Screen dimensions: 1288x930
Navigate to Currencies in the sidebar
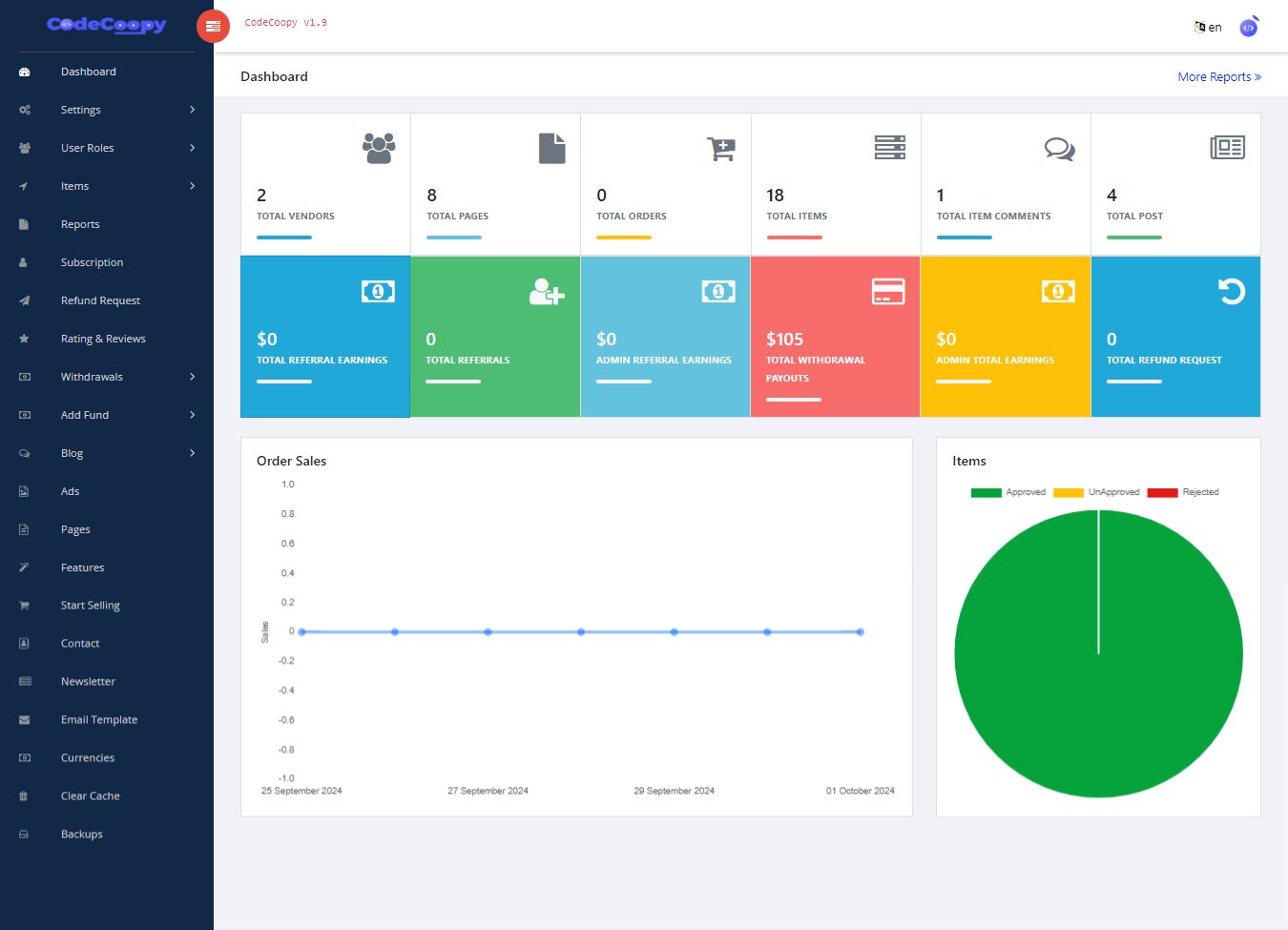coord(107,758)
